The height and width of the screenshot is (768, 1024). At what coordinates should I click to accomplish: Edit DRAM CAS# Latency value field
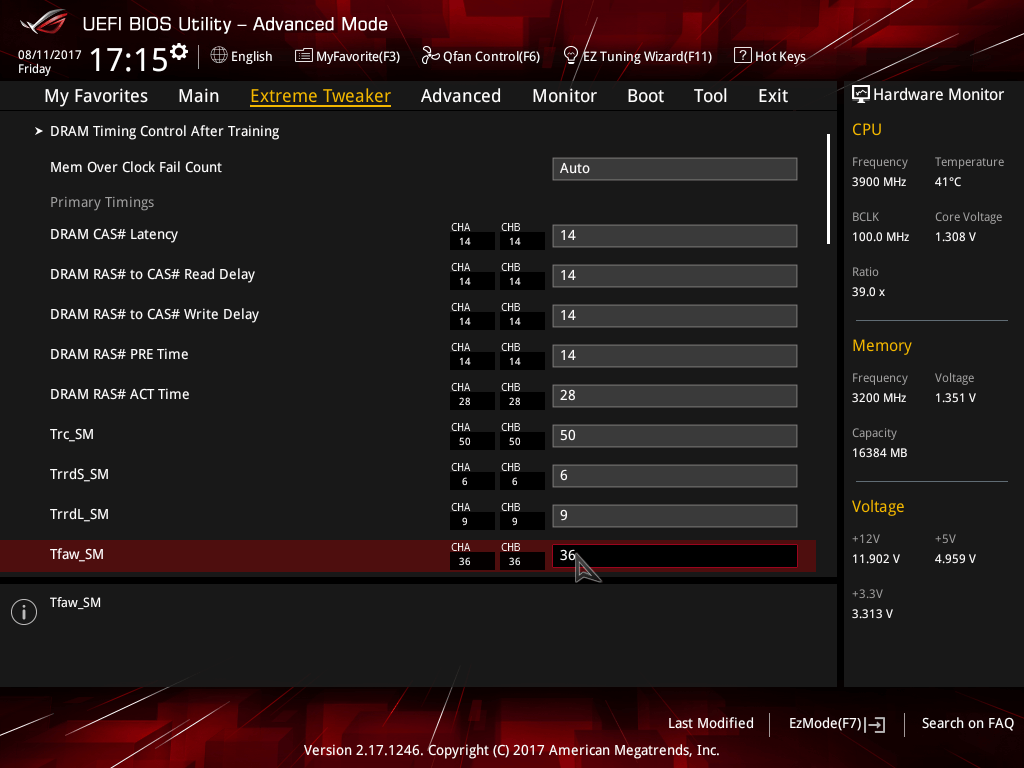pyautogui.click(x=675, y=236)
